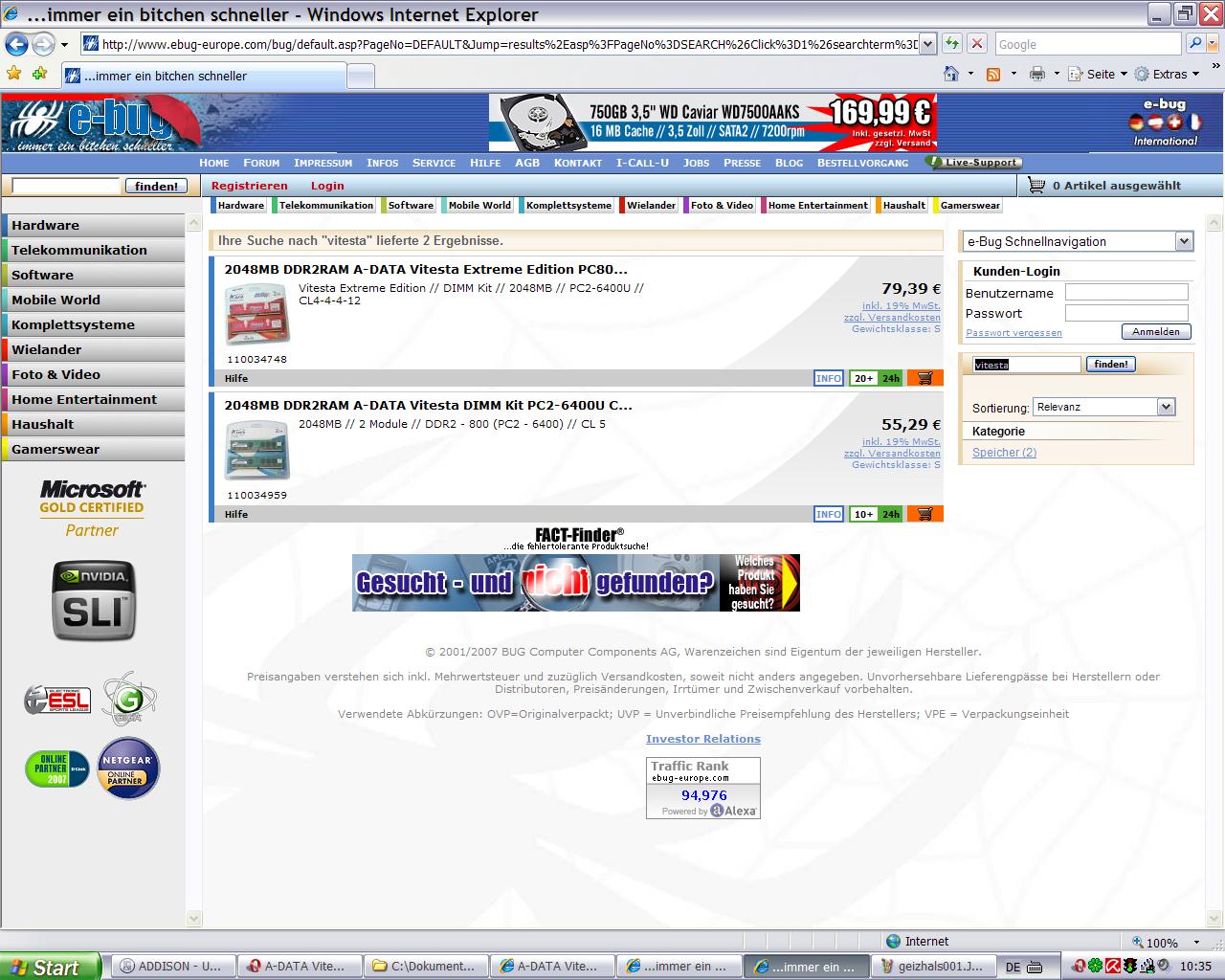Open the search provider dropdown arrow

(x=1211, y=44)
